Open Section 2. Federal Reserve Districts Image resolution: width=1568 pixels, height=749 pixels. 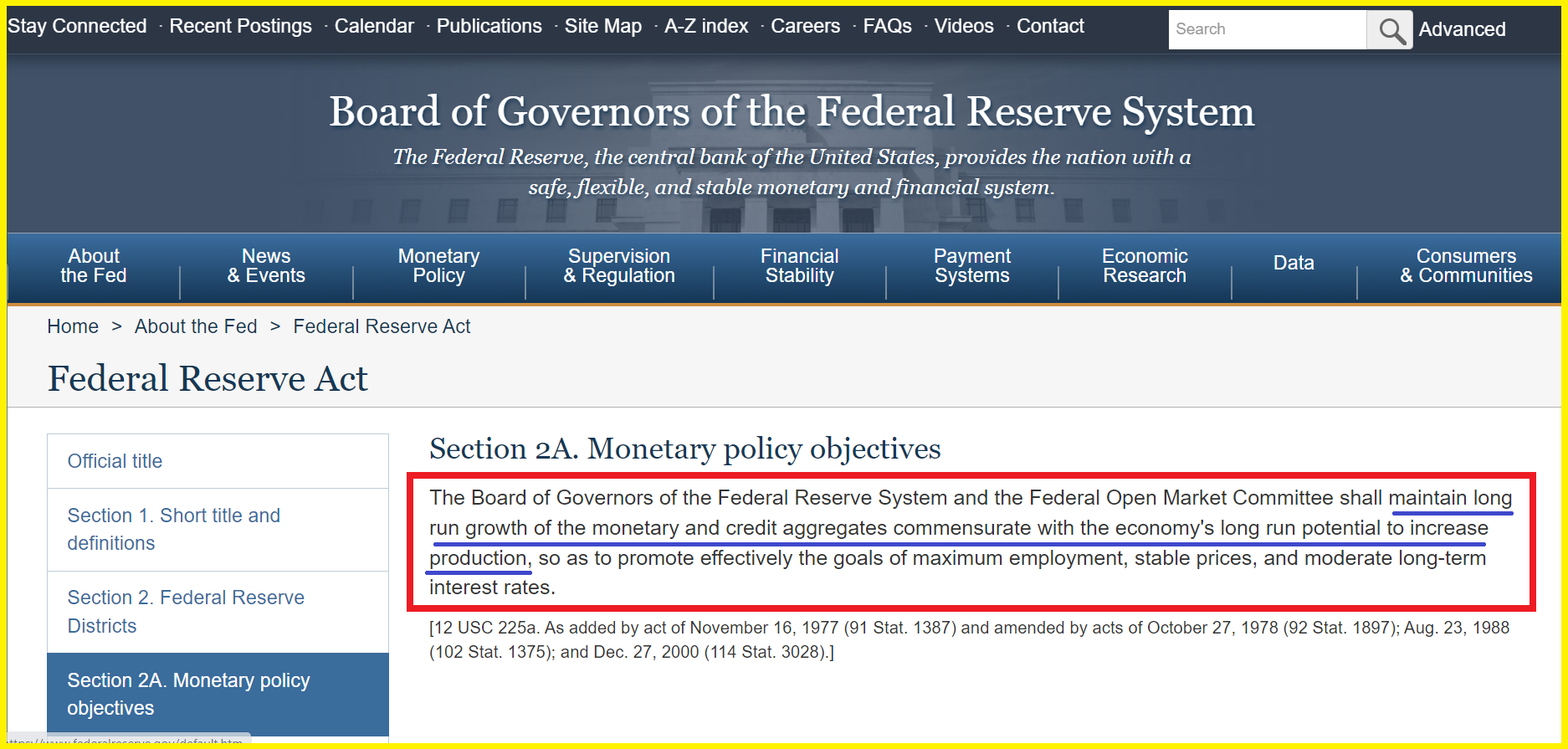click(185, 612)
